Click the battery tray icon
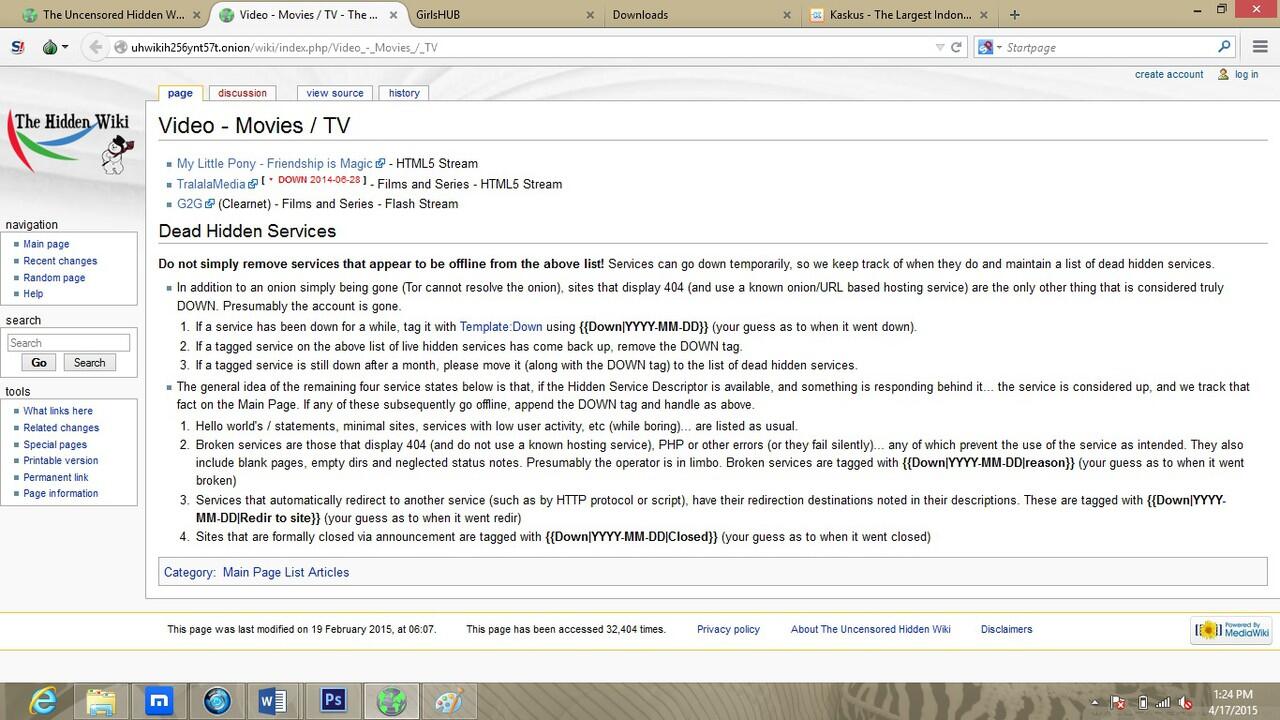The width and height of the screenshot is (1280, 720). point(1142,703)
